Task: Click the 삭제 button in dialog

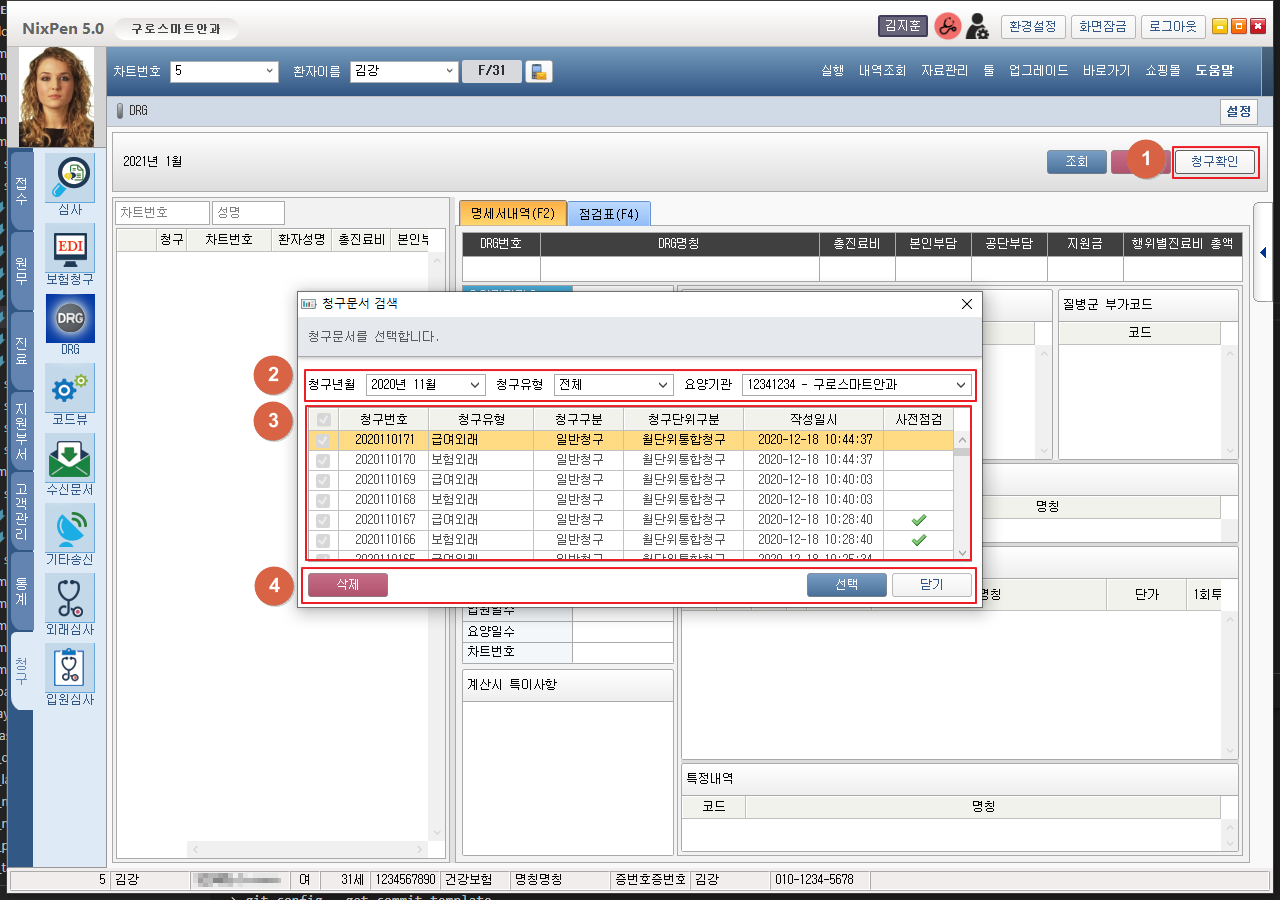Action: [347, 585]
